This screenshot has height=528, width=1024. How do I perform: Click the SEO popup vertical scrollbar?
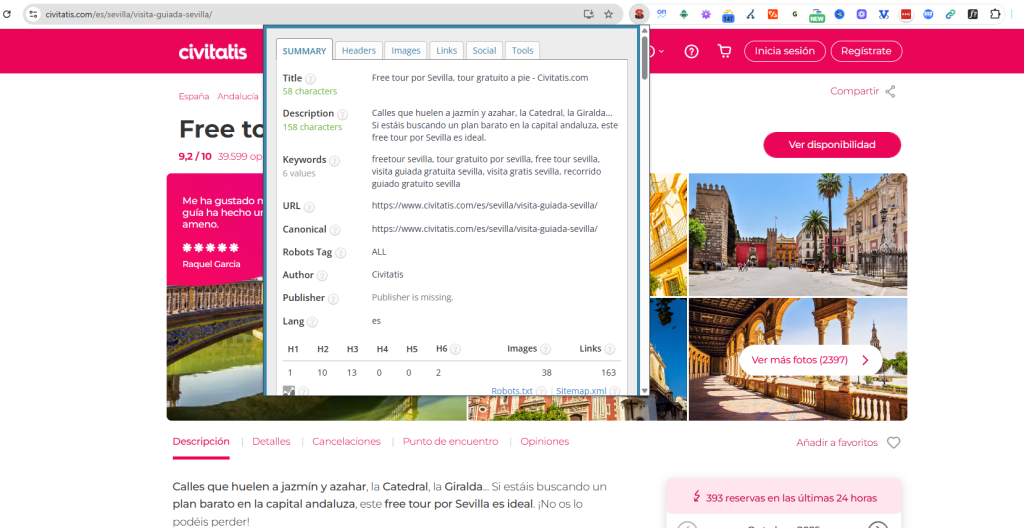(644, 200)
